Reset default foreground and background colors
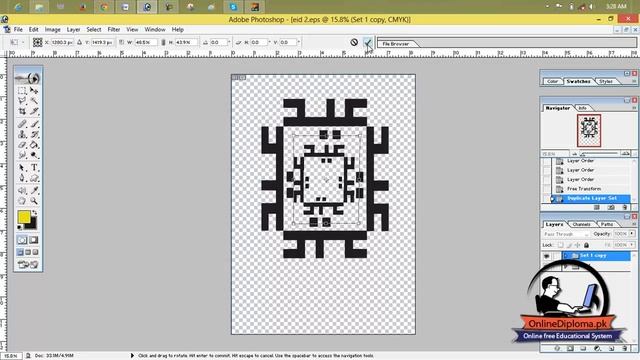Viewport: 640px width, 360px height. tap(20, 227)
